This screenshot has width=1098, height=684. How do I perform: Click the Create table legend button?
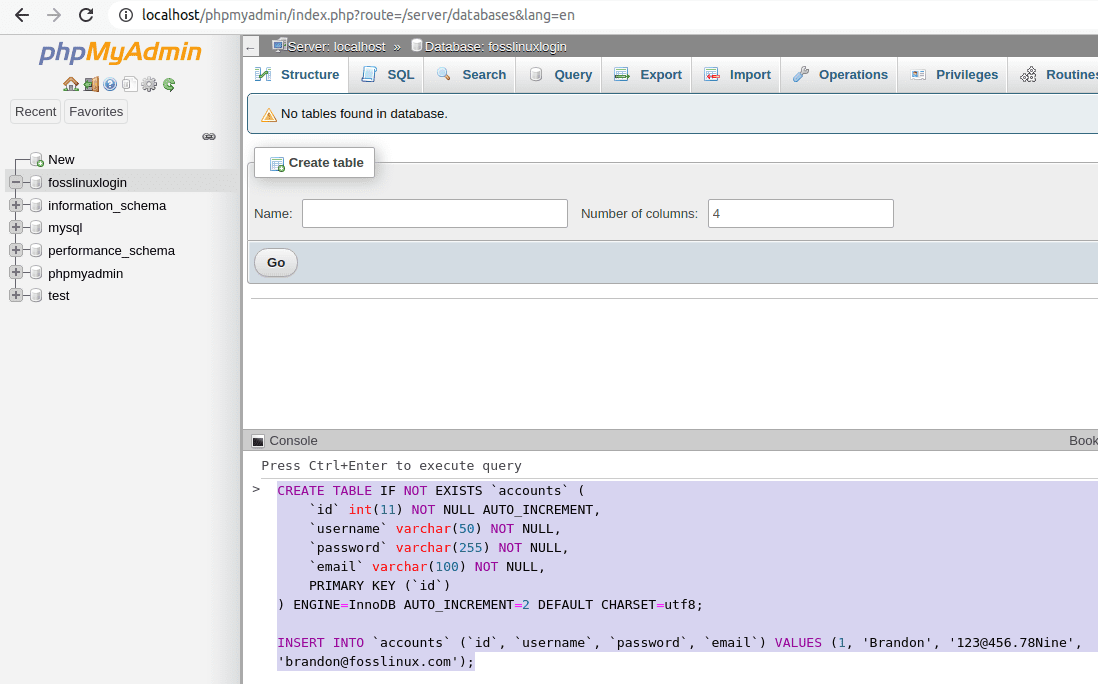pyautogui.click(x=314, y=162)
